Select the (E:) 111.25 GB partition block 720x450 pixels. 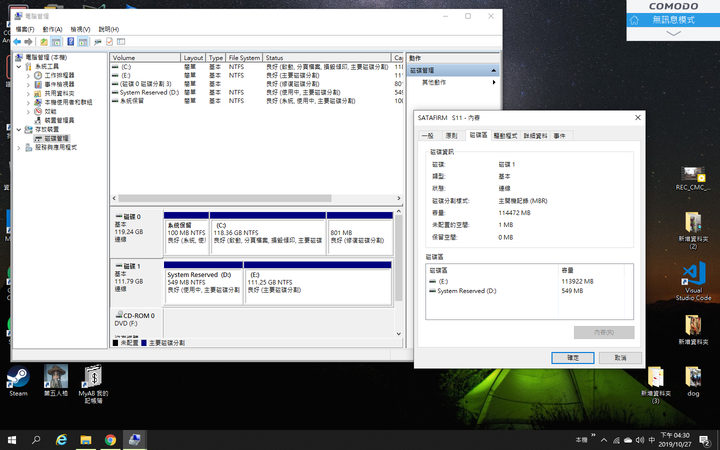[x=318, y=283]
